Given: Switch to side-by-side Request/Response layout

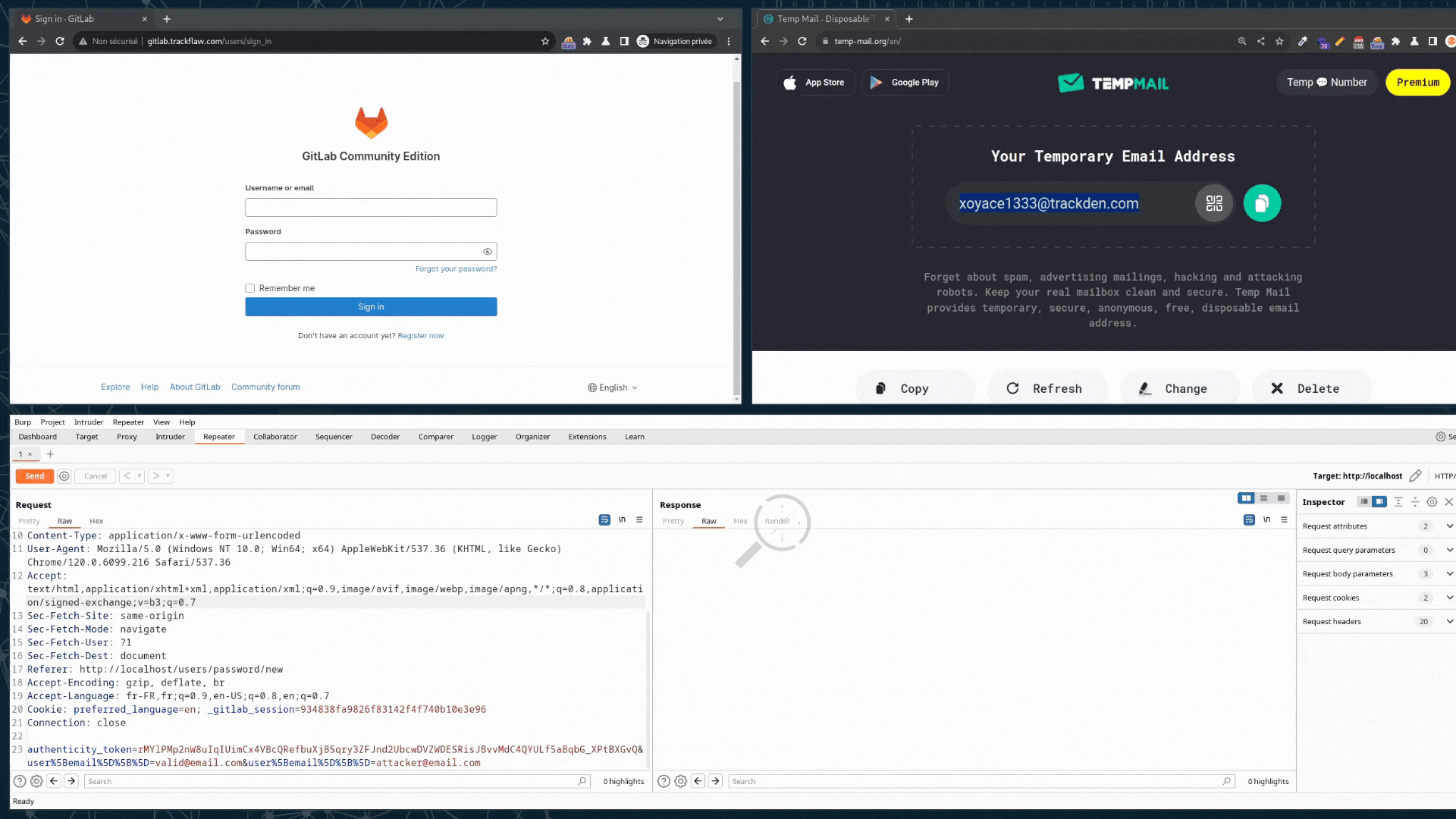Looking at the screenshot, I should click(x=1246, y=498).
